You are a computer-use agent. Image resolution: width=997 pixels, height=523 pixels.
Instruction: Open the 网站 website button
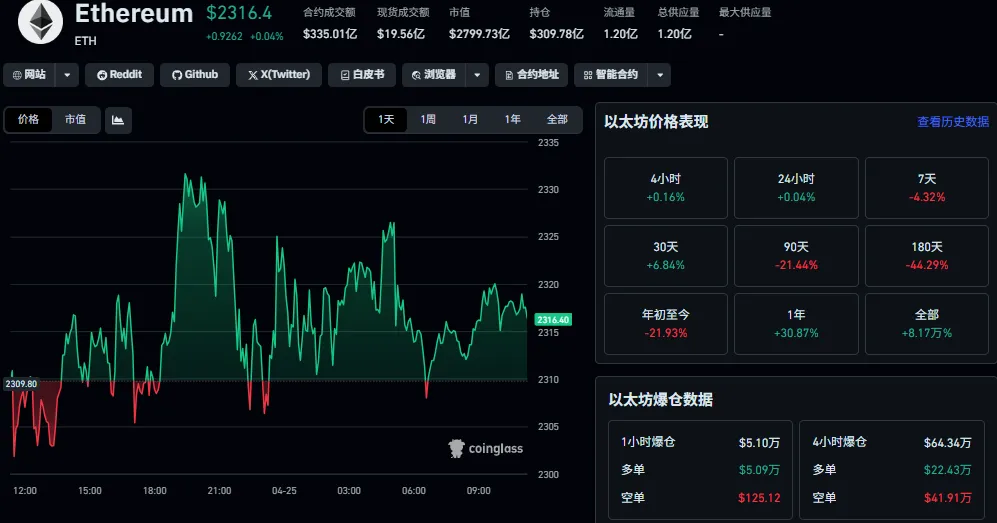coord(29,75)
